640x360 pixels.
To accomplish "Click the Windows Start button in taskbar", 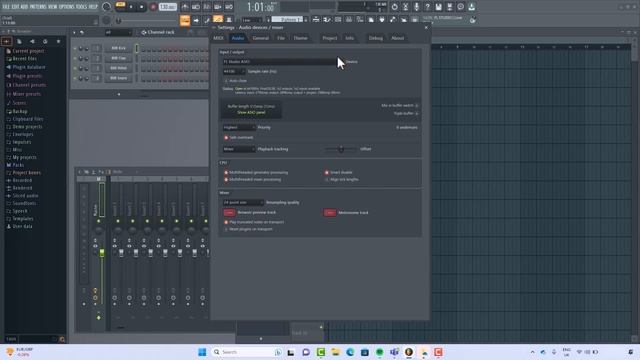I will coord(202,352).
